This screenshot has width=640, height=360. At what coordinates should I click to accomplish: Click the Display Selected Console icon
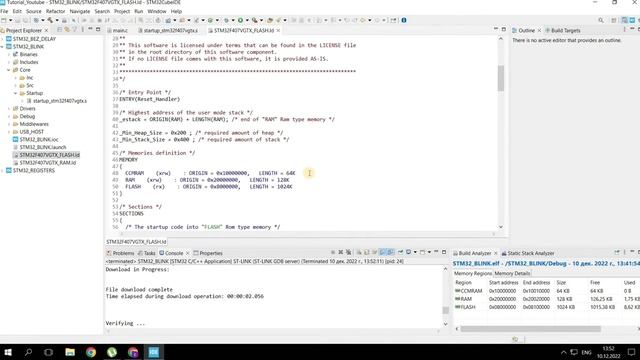pyautogui.click(x=408, y=252)
